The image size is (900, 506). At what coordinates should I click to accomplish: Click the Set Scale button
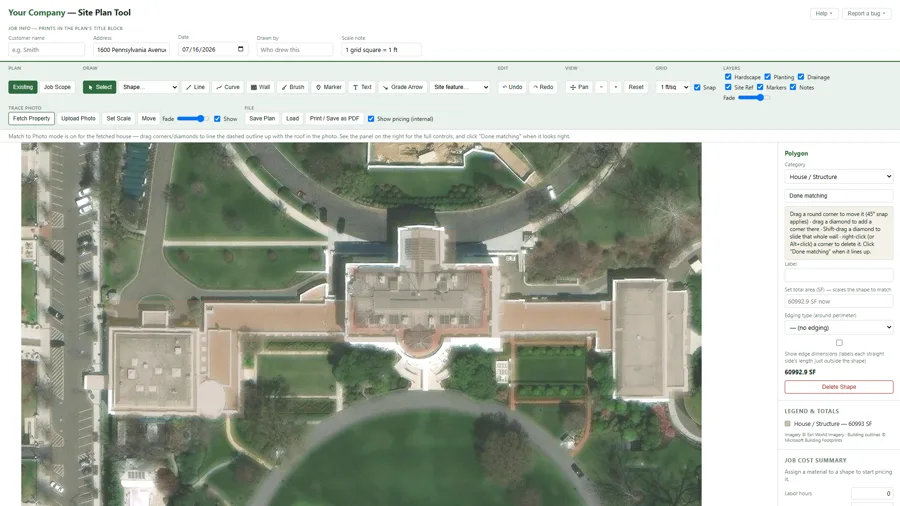tap(118, 118)
